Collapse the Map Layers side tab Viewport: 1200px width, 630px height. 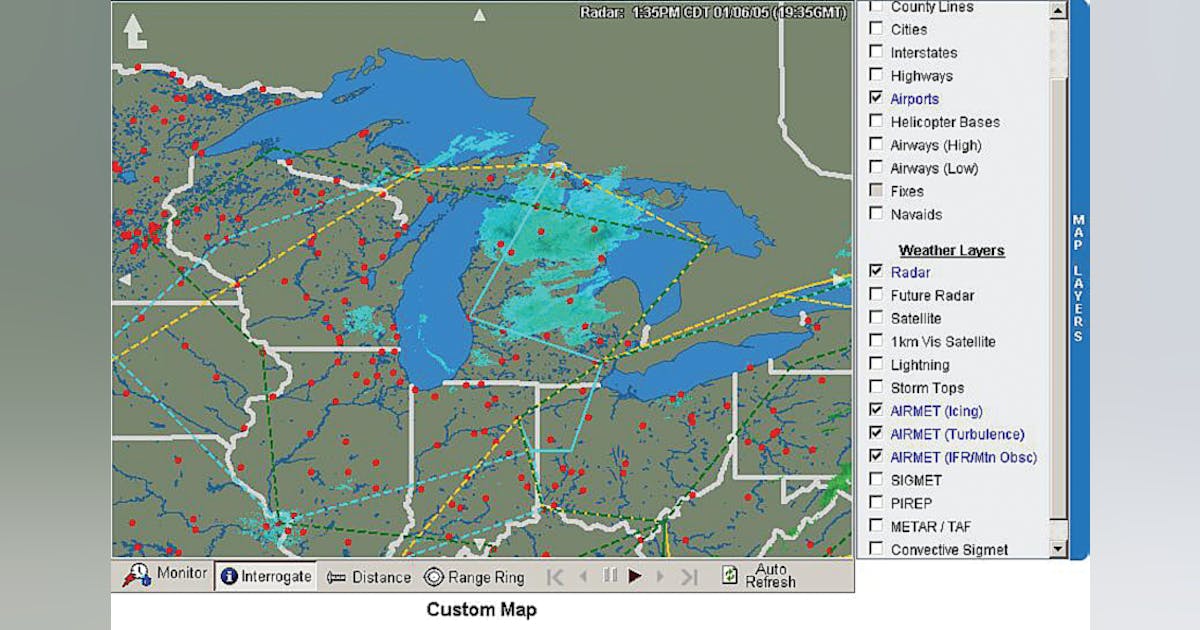tap(1079, 278)
